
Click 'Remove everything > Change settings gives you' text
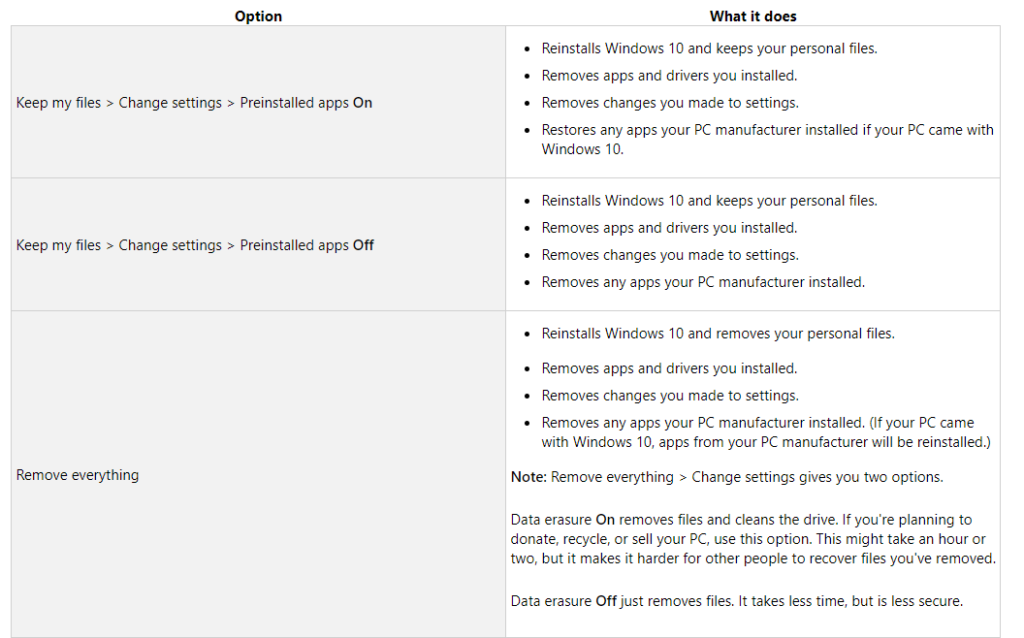coord(747,477)
